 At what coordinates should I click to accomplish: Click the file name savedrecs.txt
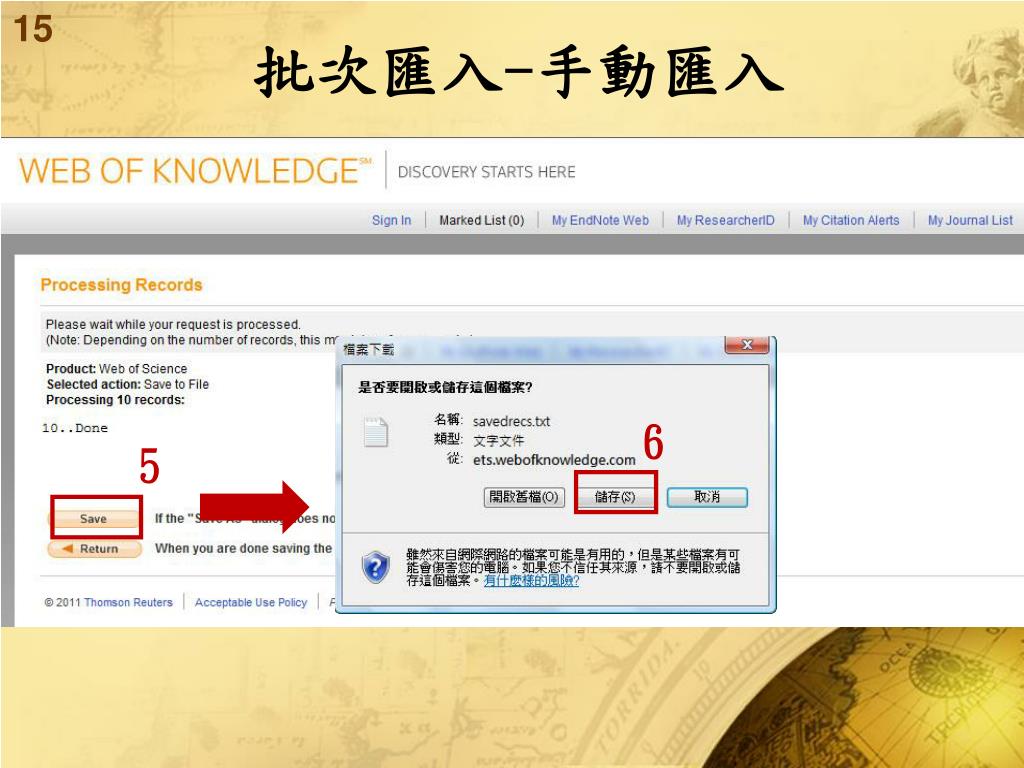click(511, 421)
